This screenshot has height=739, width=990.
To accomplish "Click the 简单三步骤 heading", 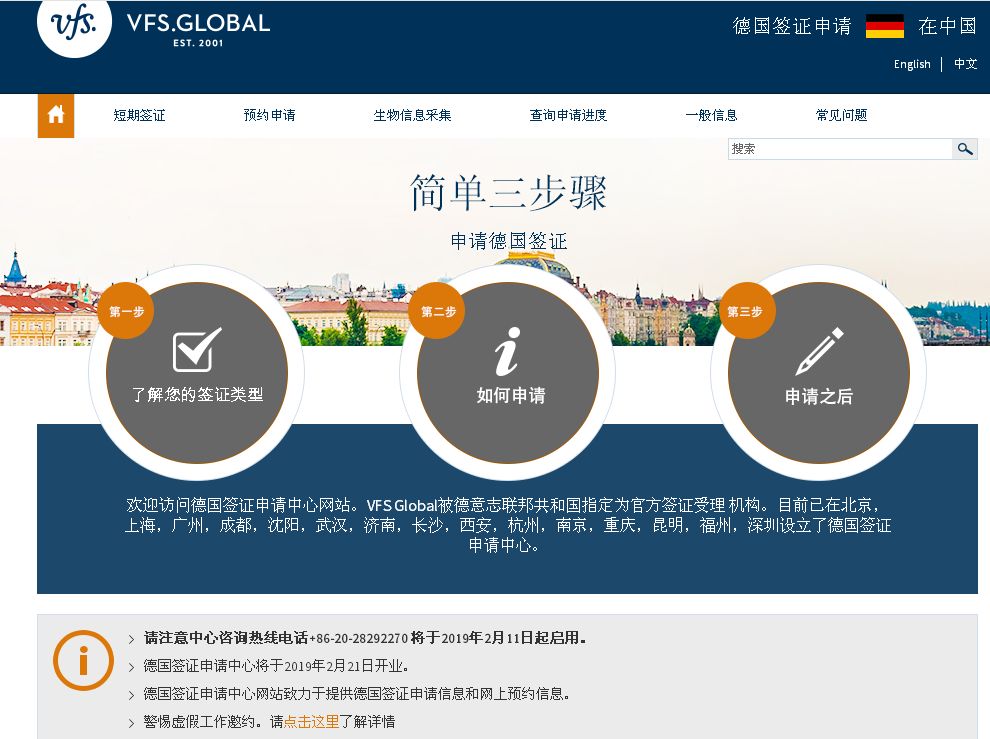I will pyautogui.click(x=508, y=193).
